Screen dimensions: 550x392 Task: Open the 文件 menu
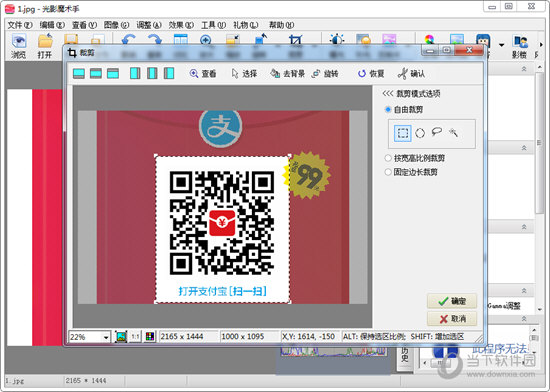(20, 25)
